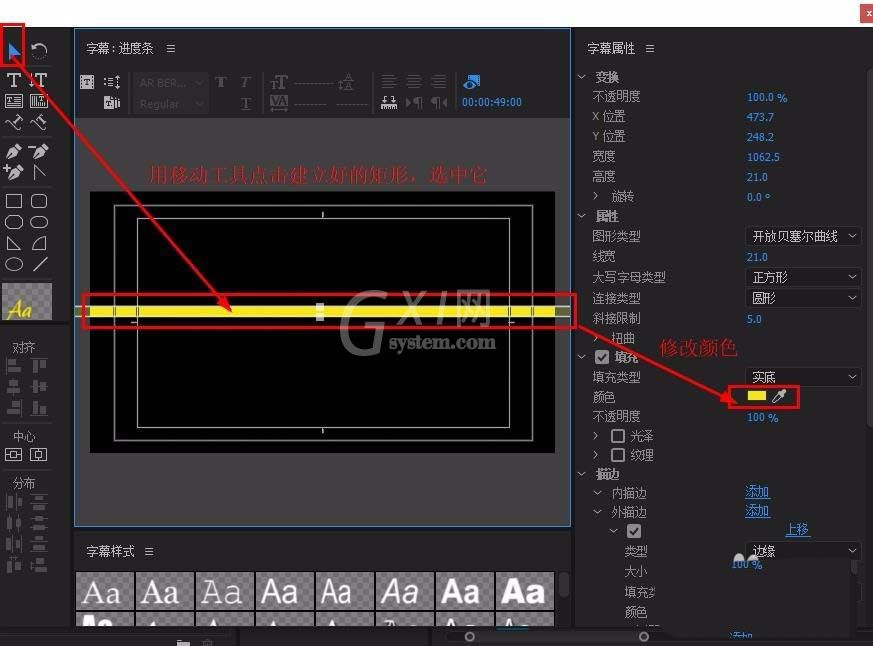Uncheck the 填充 fill checkbox

coord(602,356)
